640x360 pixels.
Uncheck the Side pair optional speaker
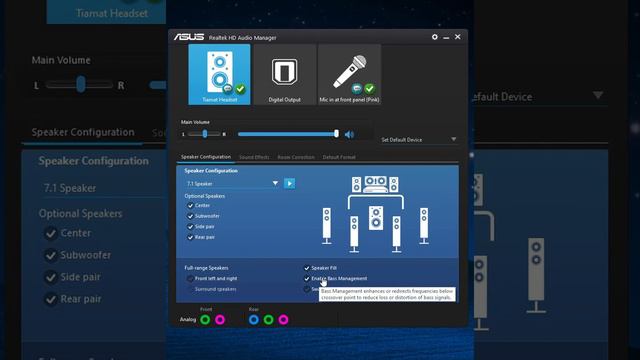pyautogui.click(x=190, y=227)
